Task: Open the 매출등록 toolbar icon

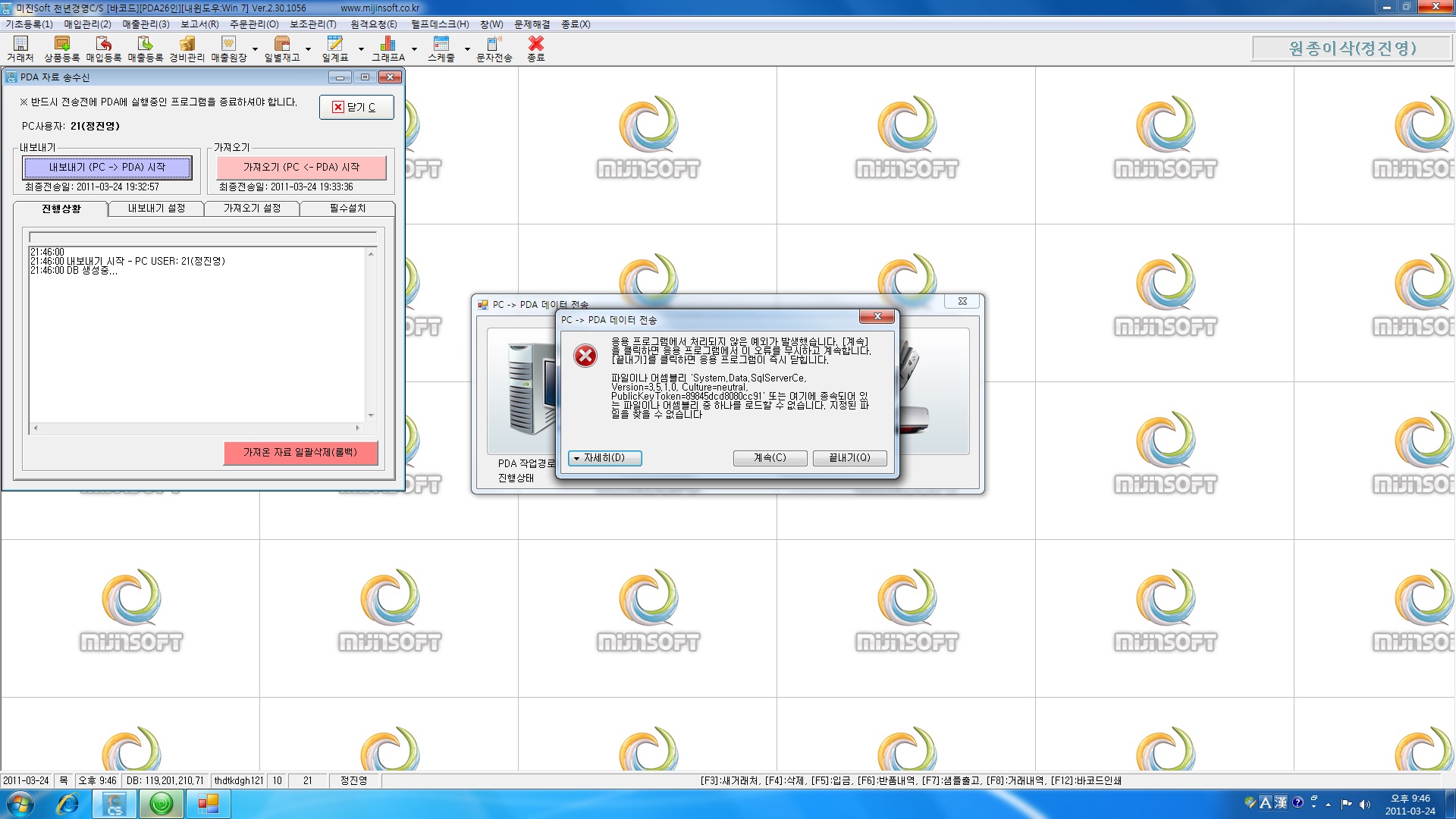Action: point(146,49)
